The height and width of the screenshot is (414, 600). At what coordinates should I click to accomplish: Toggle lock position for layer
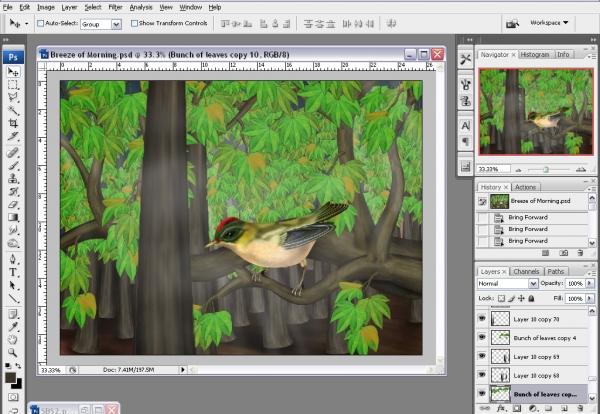point(521,298)
